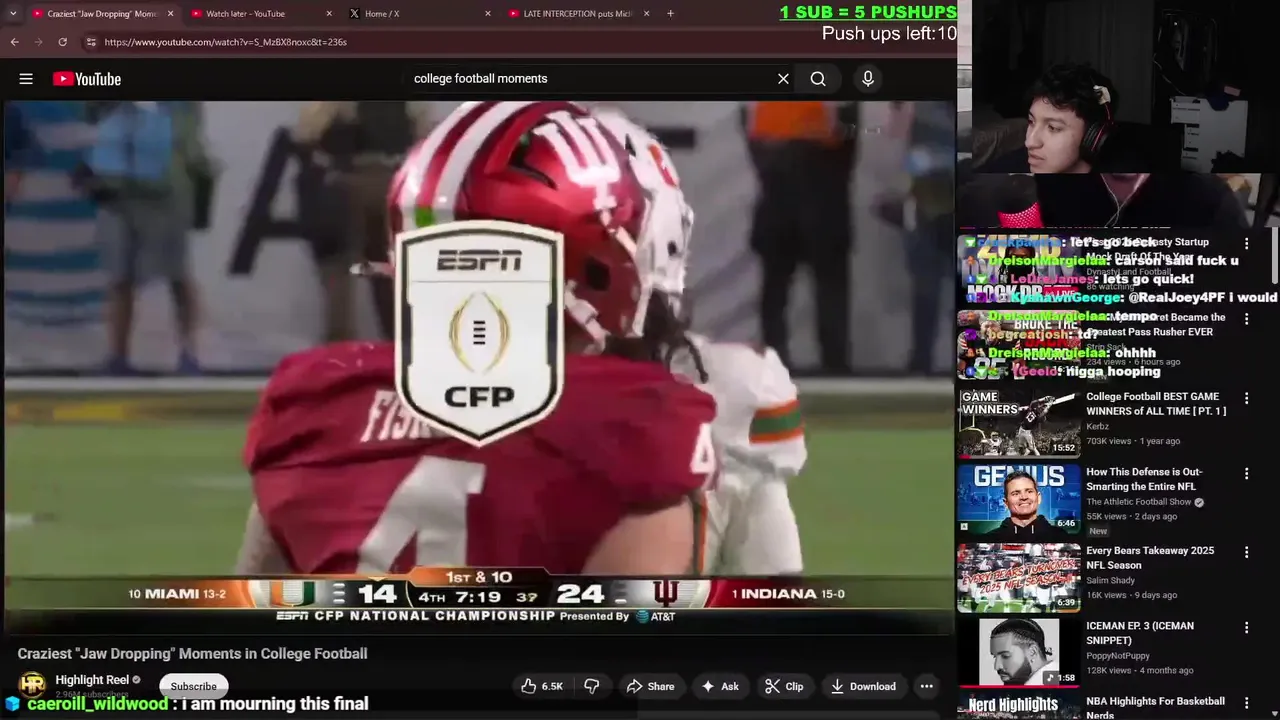Switch to the Watch later - YouTube tab
Image resolution: width=1280 pixels, height=720 pixels.
(260, 14)
